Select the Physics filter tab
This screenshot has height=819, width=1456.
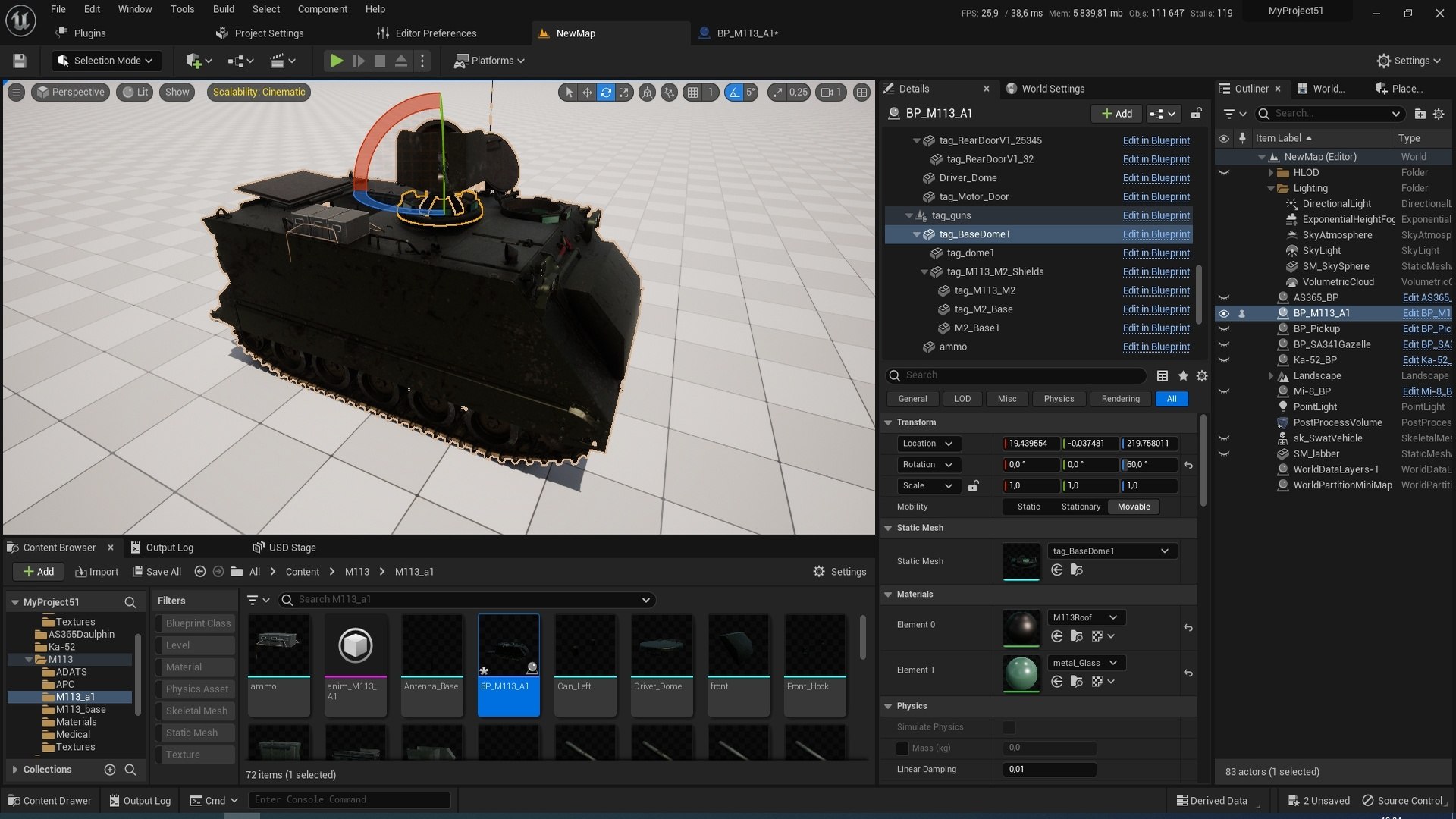1059,399
